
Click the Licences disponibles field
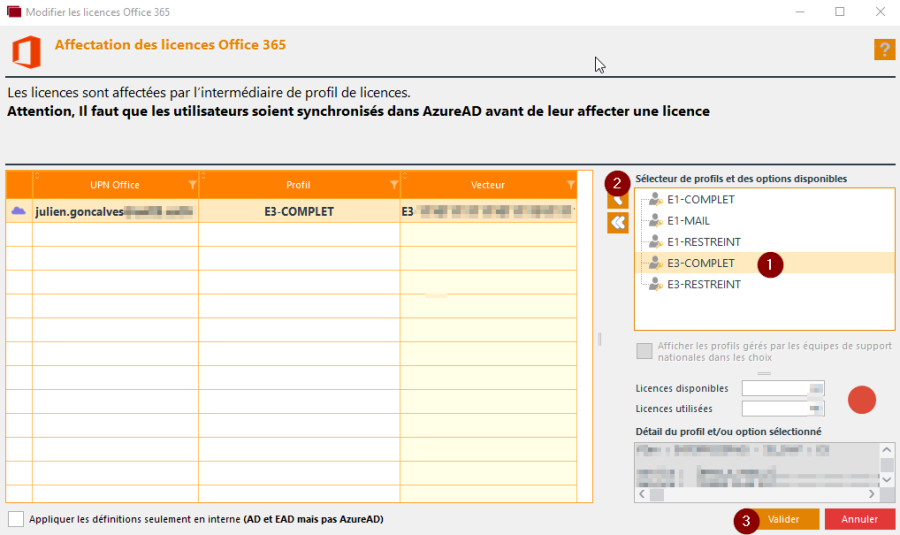pyautogui.click(x=783, y=389)
